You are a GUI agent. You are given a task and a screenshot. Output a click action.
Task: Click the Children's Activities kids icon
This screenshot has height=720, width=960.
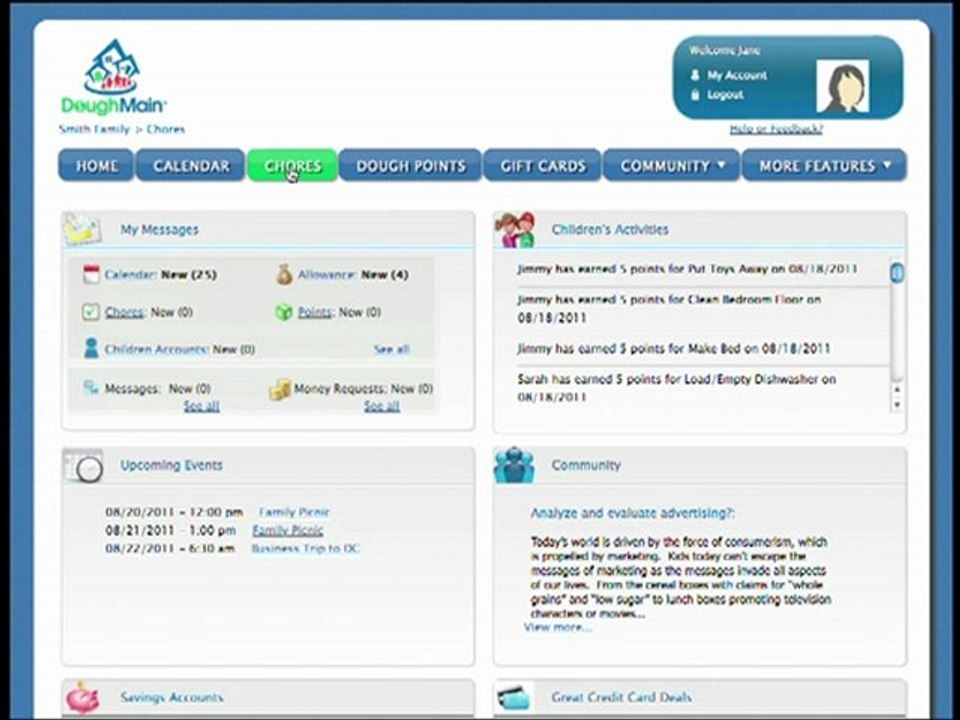(515, 230)
